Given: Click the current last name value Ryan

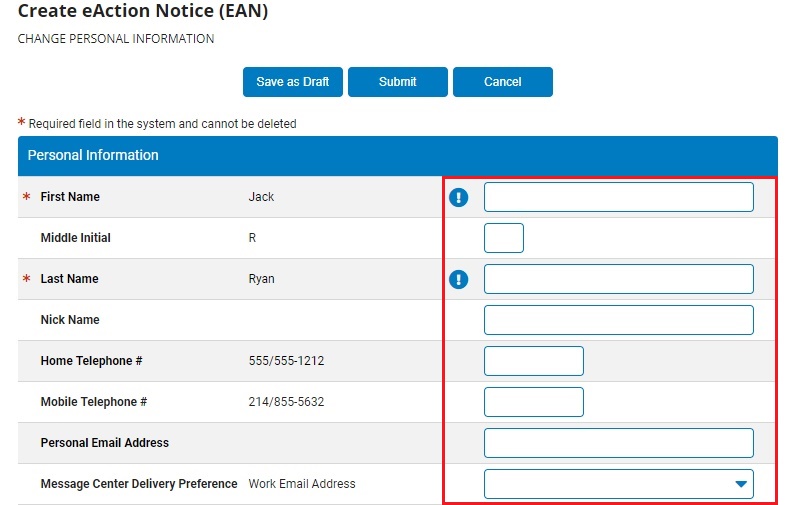Looking at the screenshot, I should point(261,279).
